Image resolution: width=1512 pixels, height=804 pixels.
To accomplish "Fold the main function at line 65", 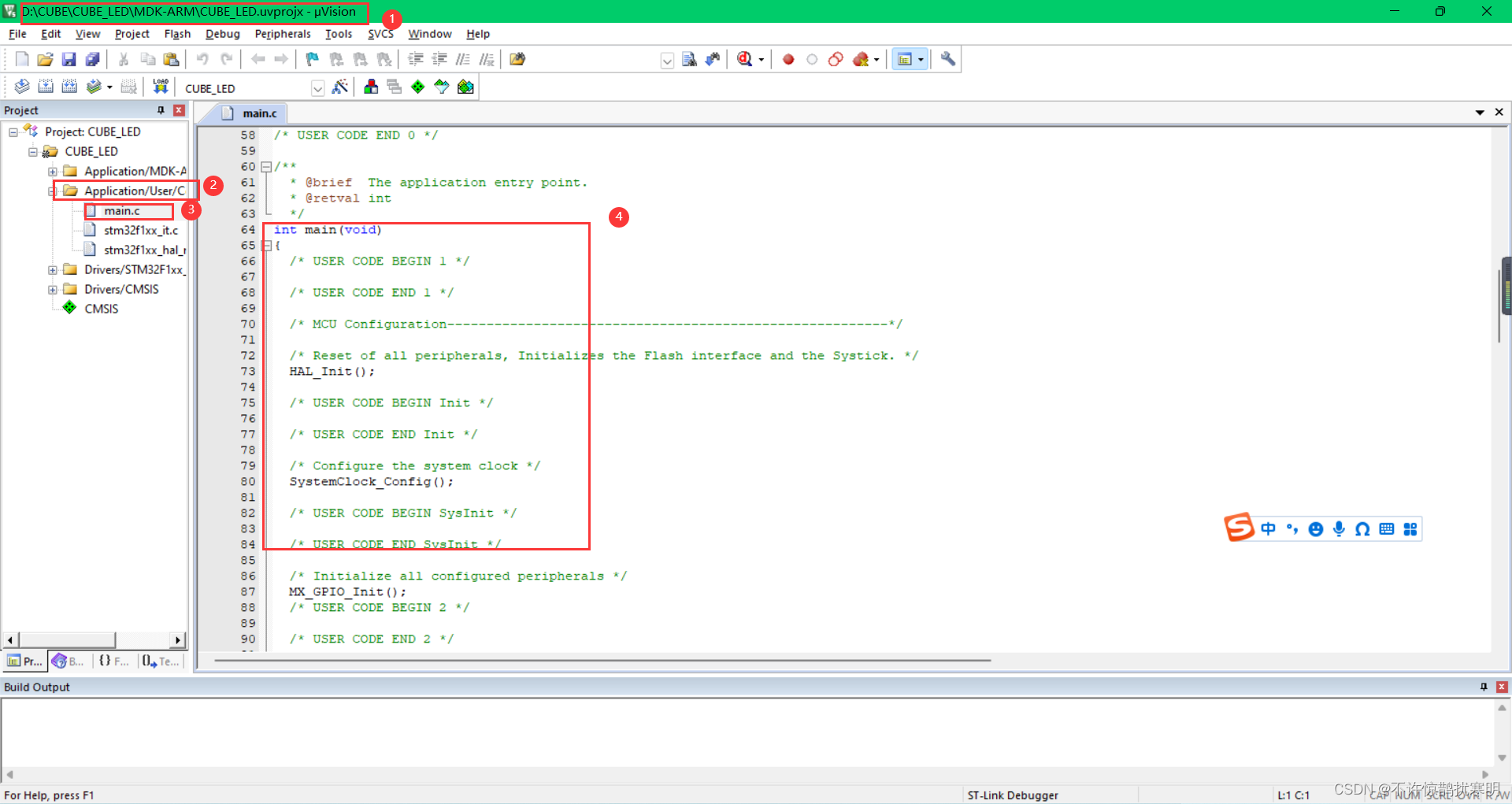I will pos(266,246).
